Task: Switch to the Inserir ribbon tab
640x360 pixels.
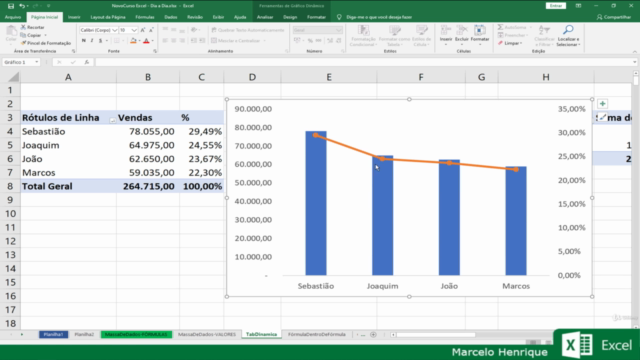Action: (74, 17)
